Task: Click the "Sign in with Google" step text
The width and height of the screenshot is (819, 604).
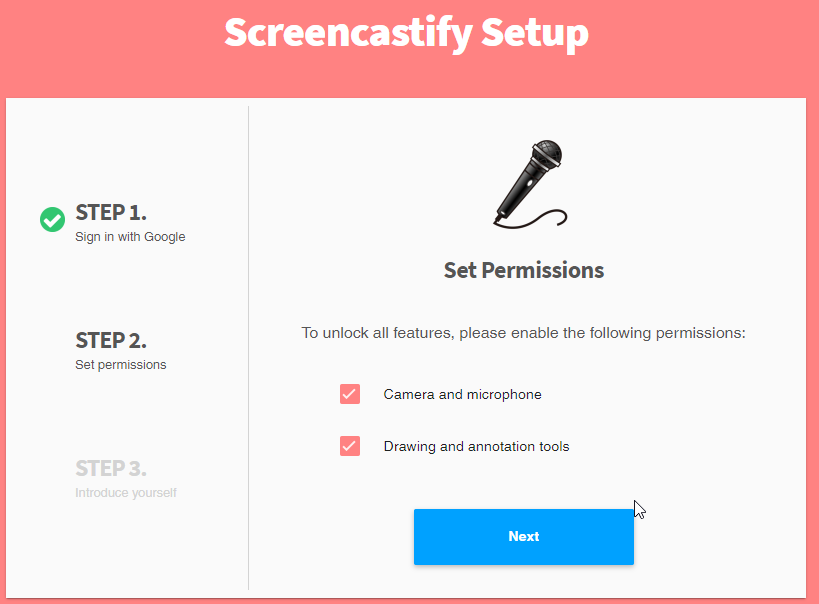Action: point(130,237)
